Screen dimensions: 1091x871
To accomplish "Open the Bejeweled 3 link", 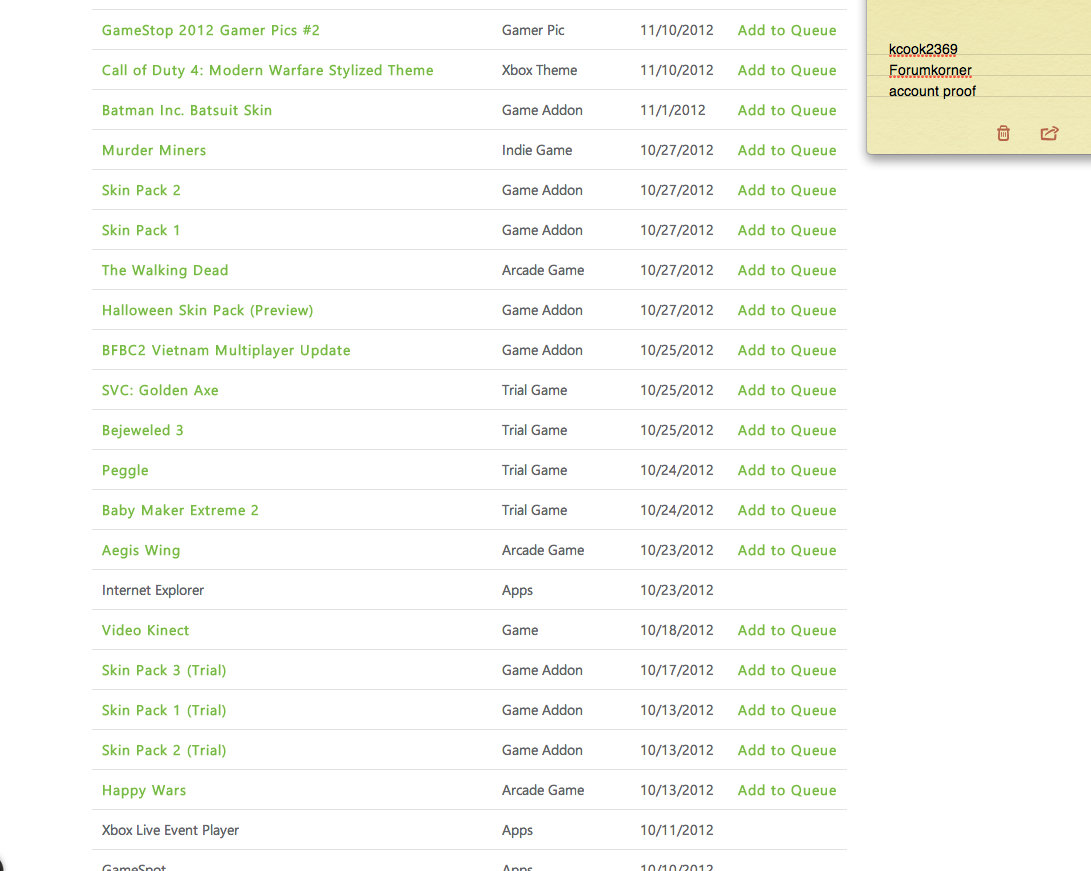I will 143,430.
